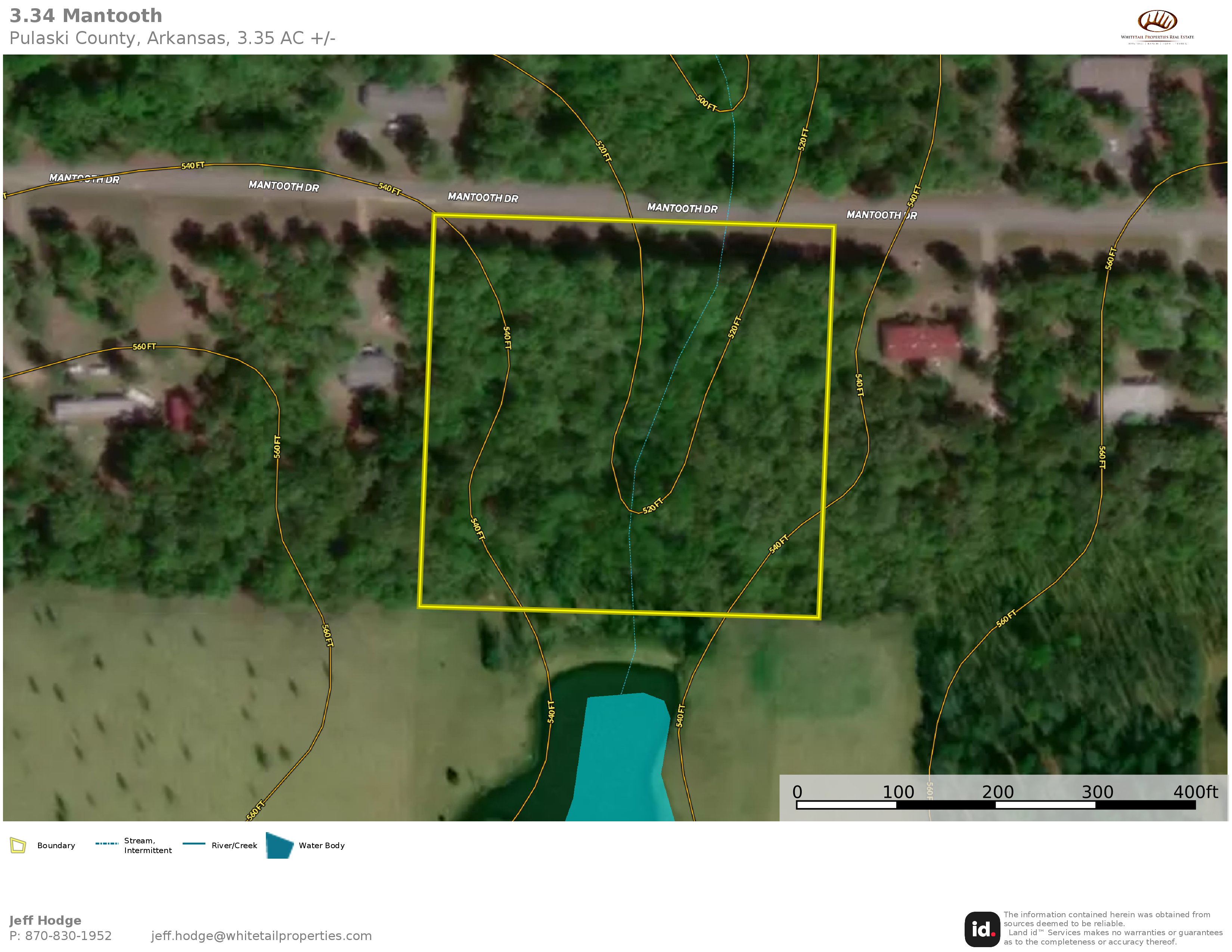
Task: Click the Boundary legend label text
Action: coord(56,845)
